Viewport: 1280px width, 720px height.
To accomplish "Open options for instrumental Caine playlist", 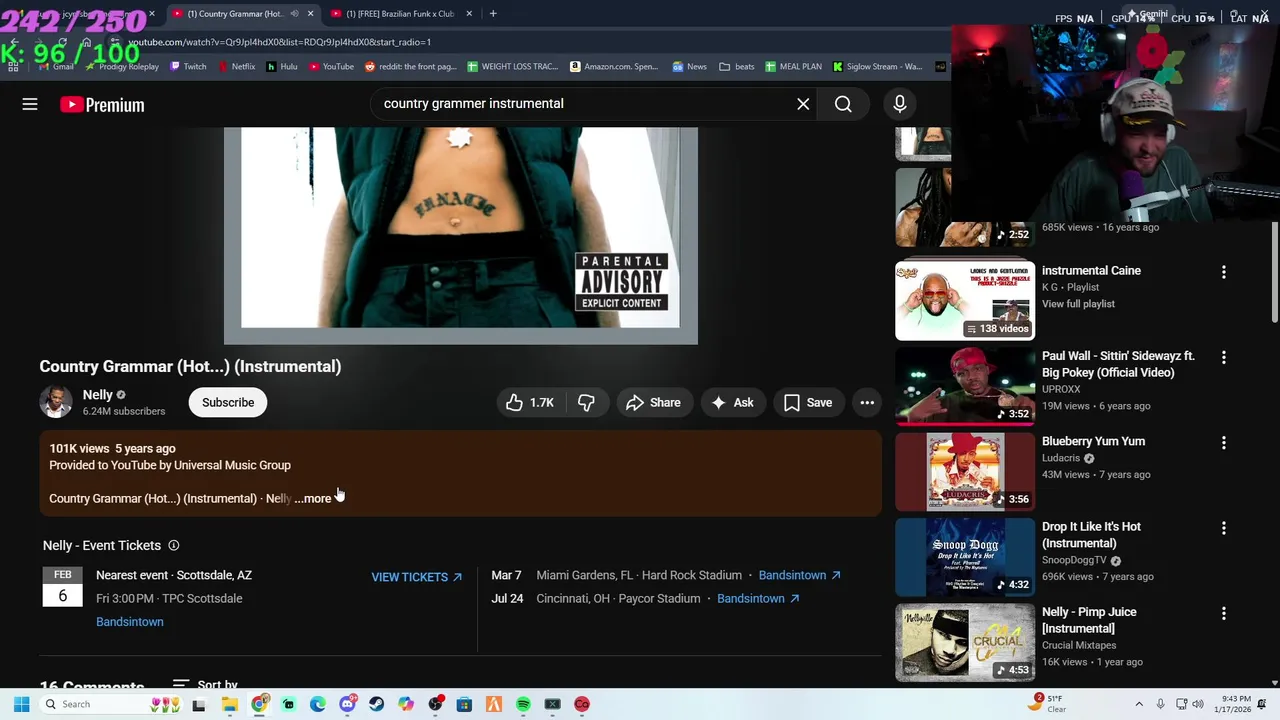I will (x=1223, y=272).
